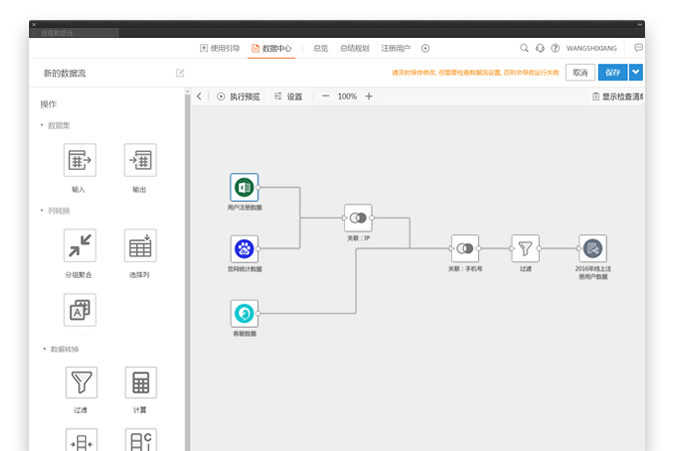Open the 关联：IP join node
Image resolution: width=675 pixels, height=451 pixels.
(x=358, y=218)
